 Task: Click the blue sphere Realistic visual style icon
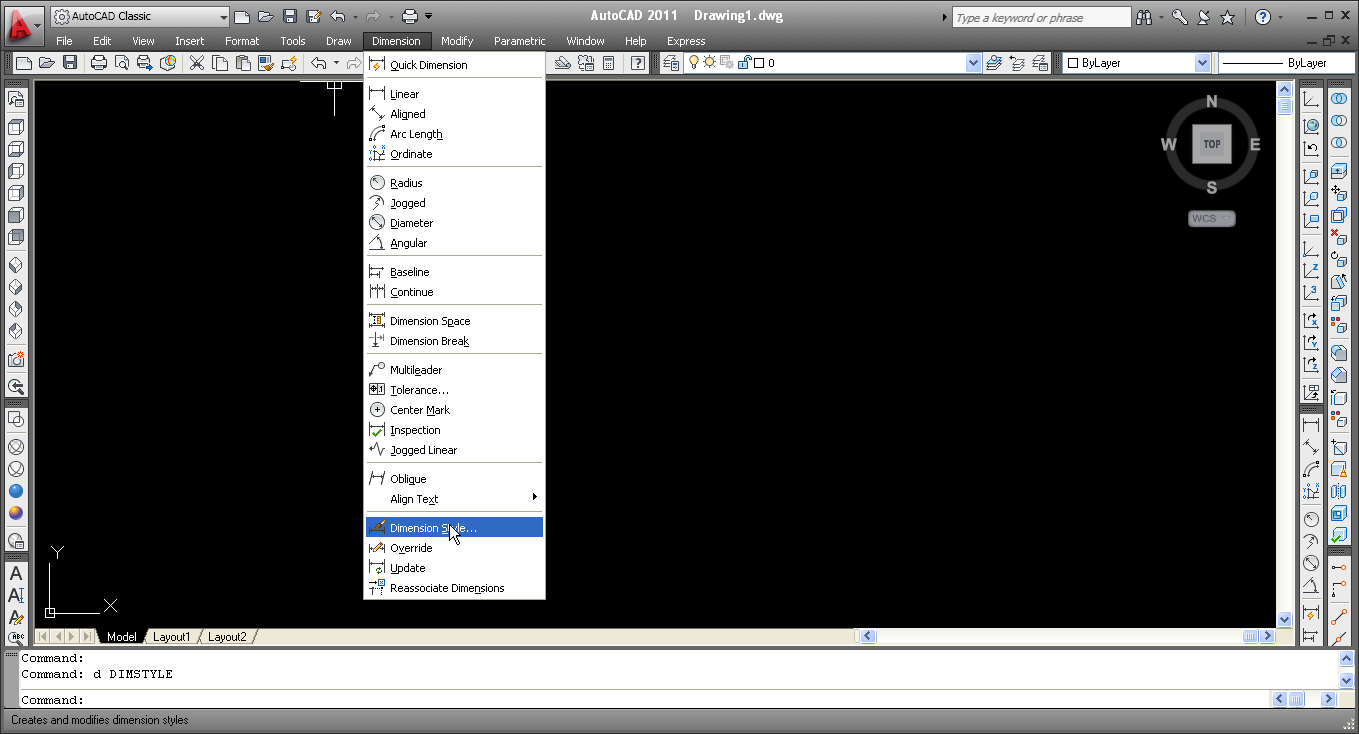(x=16, y=491)
